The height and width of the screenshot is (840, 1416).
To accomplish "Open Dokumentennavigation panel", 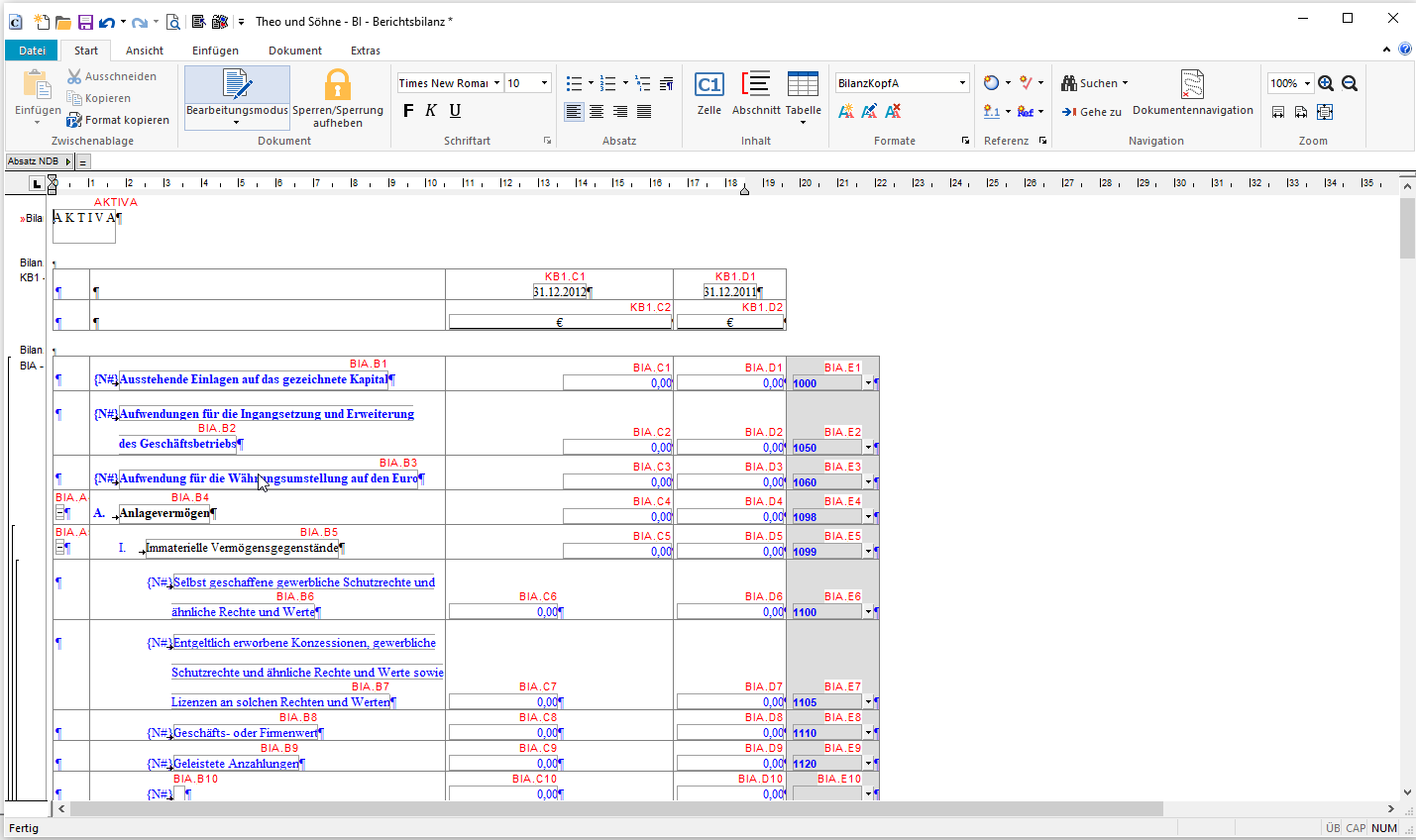I will coord(1193,94).
